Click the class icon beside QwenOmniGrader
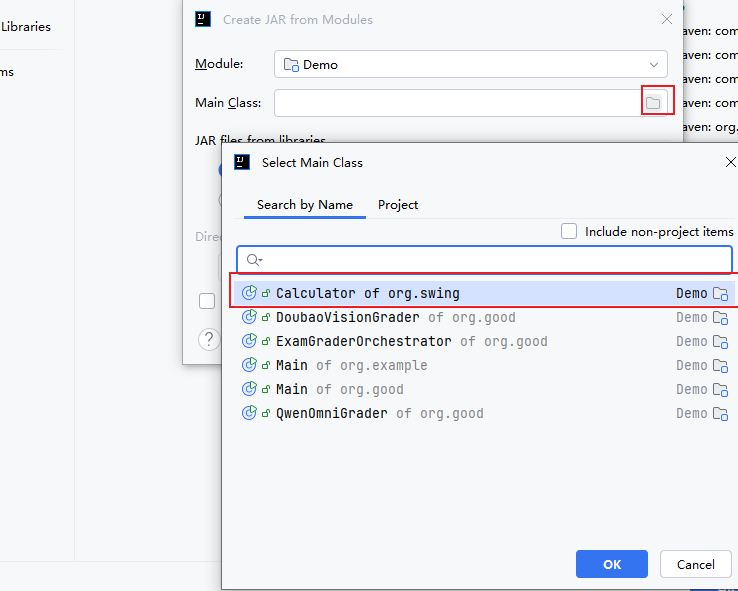Screen dimensions: 738x591 [249, 413]
